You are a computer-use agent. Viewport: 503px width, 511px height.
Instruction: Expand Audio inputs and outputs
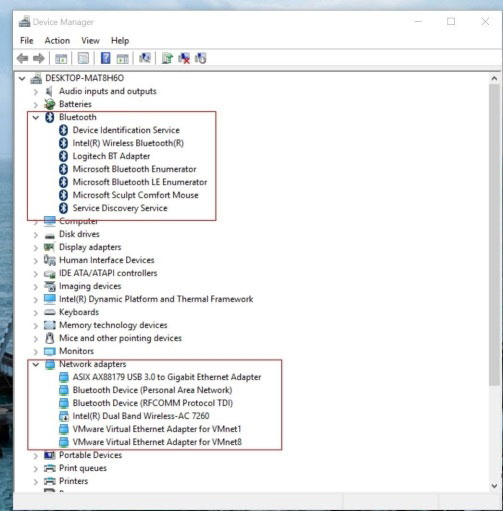click(36, 91)
